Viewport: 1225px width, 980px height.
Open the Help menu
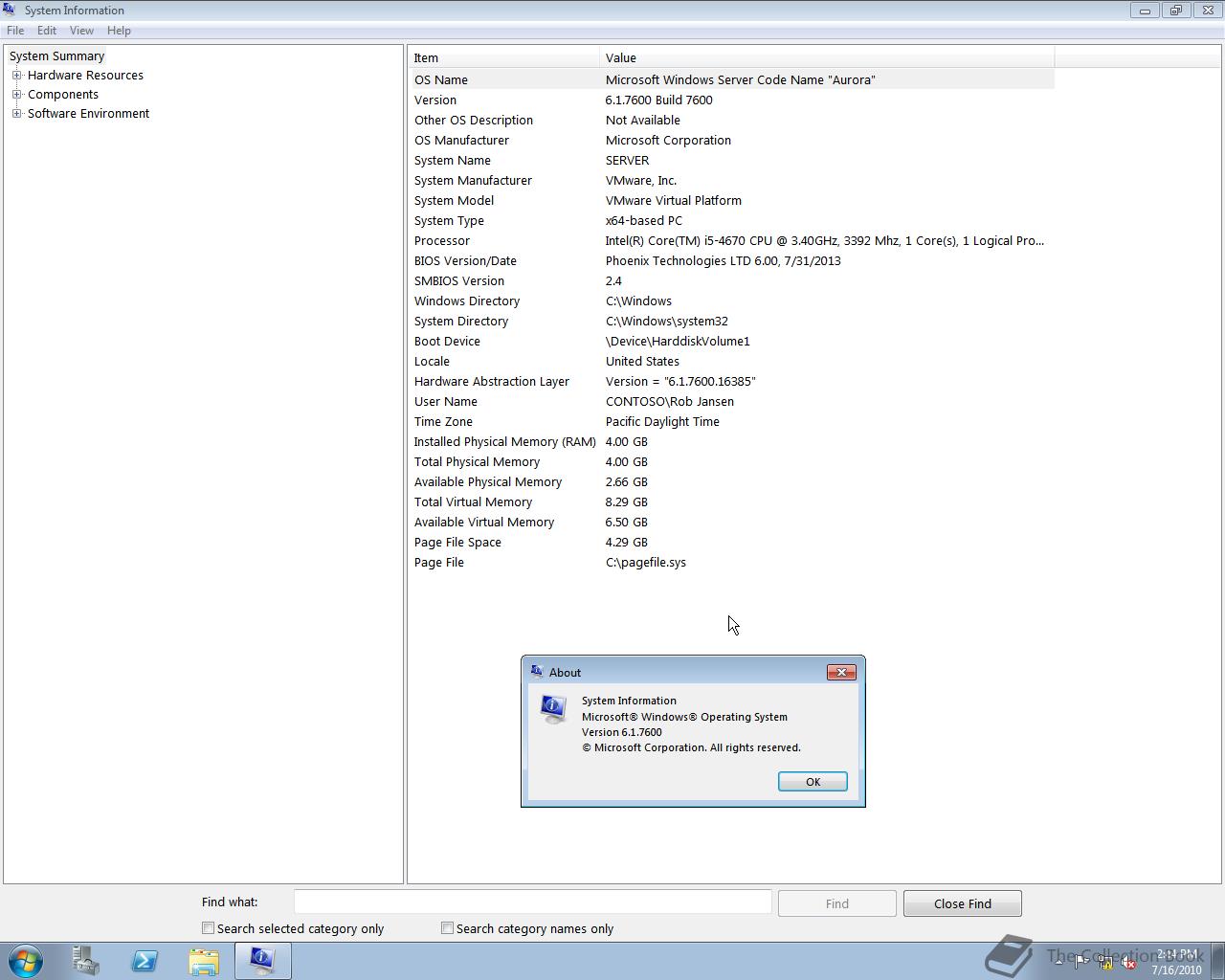[119, 31]
